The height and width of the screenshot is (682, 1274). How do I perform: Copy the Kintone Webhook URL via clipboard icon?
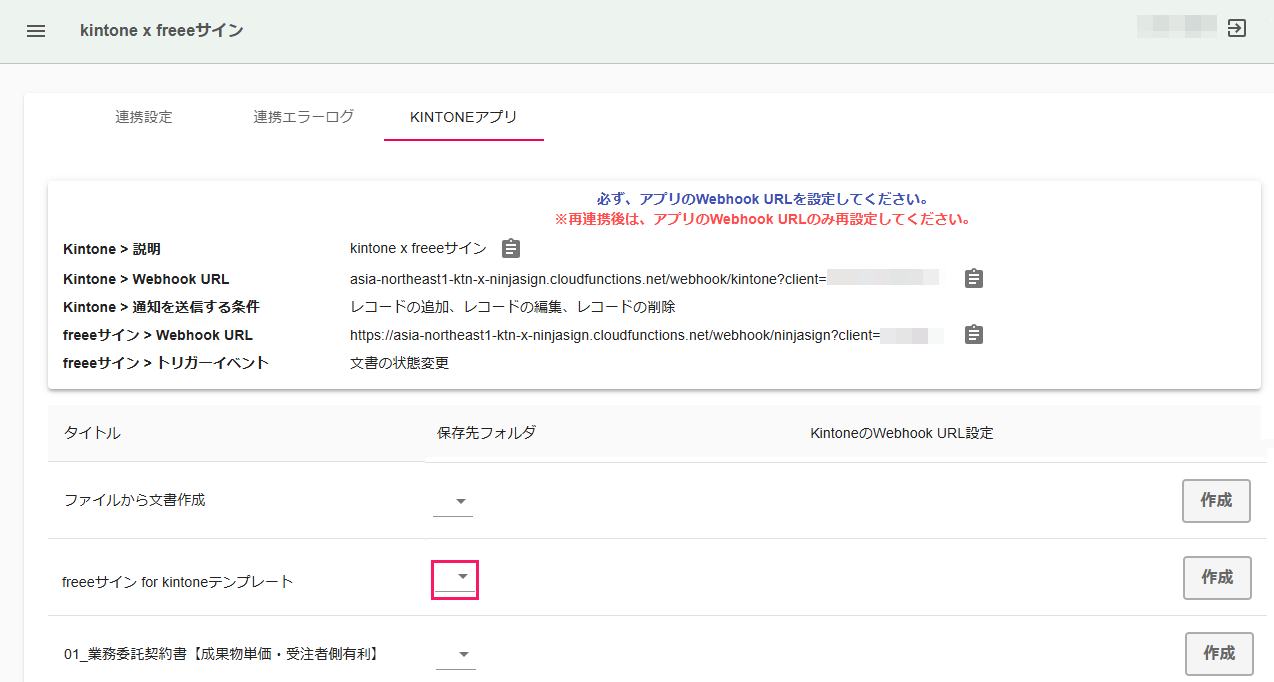[974, 279]
